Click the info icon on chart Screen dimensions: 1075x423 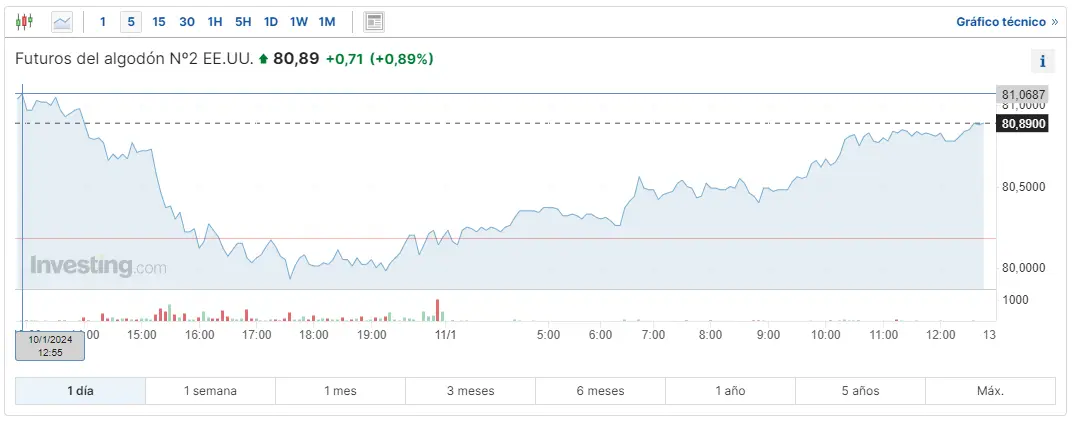coord(1042,62)
